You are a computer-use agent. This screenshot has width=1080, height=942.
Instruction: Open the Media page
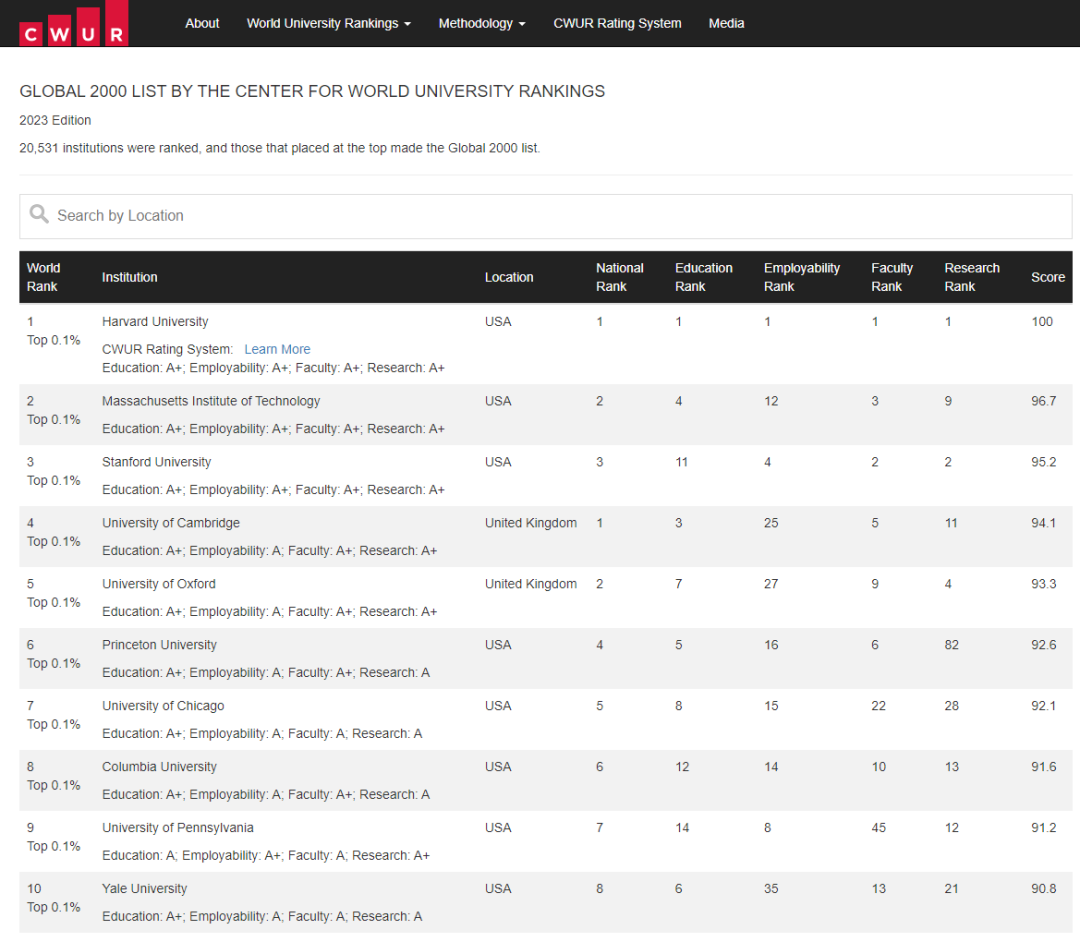click(726, 23)
